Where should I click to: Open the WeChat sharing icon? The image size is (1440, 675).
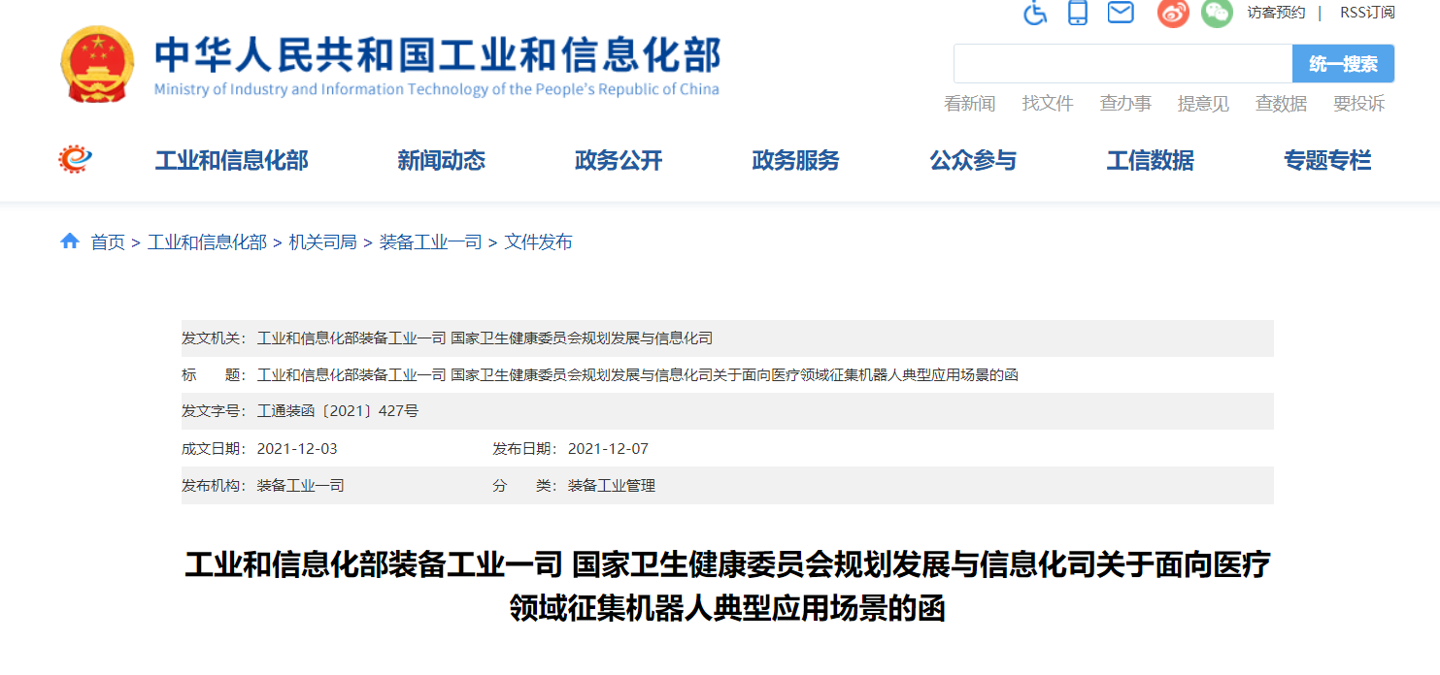(1216, 14)
